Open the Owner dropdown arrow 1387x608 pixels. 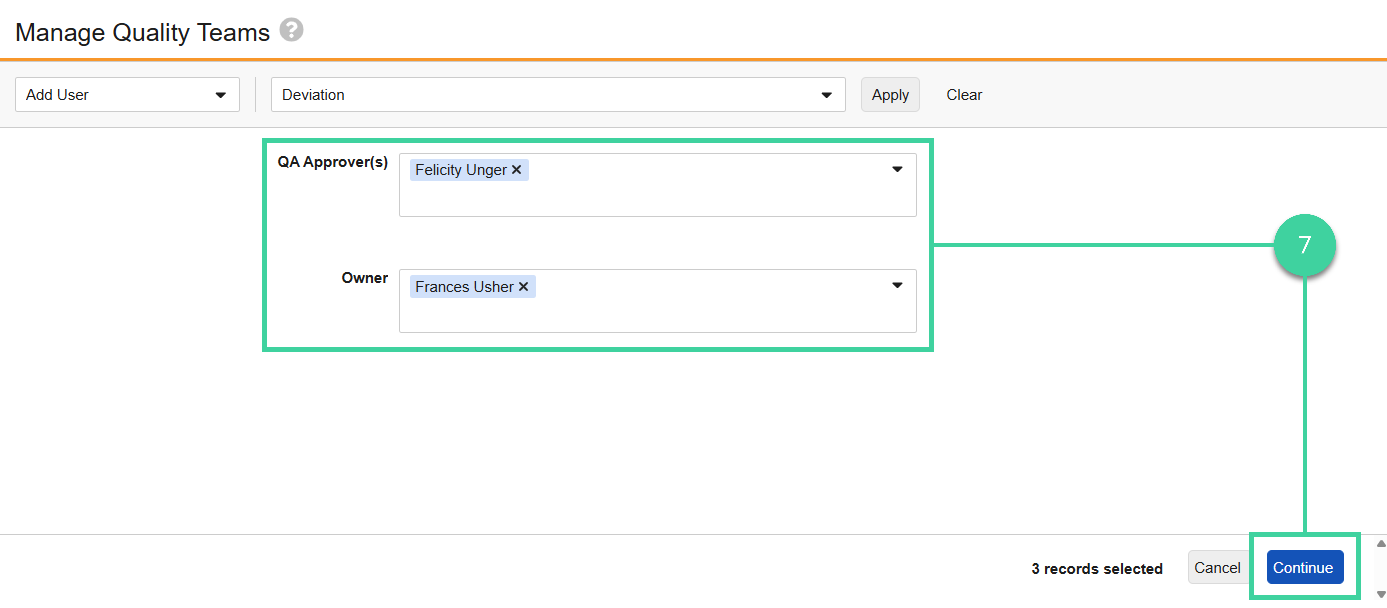(896, 285)
